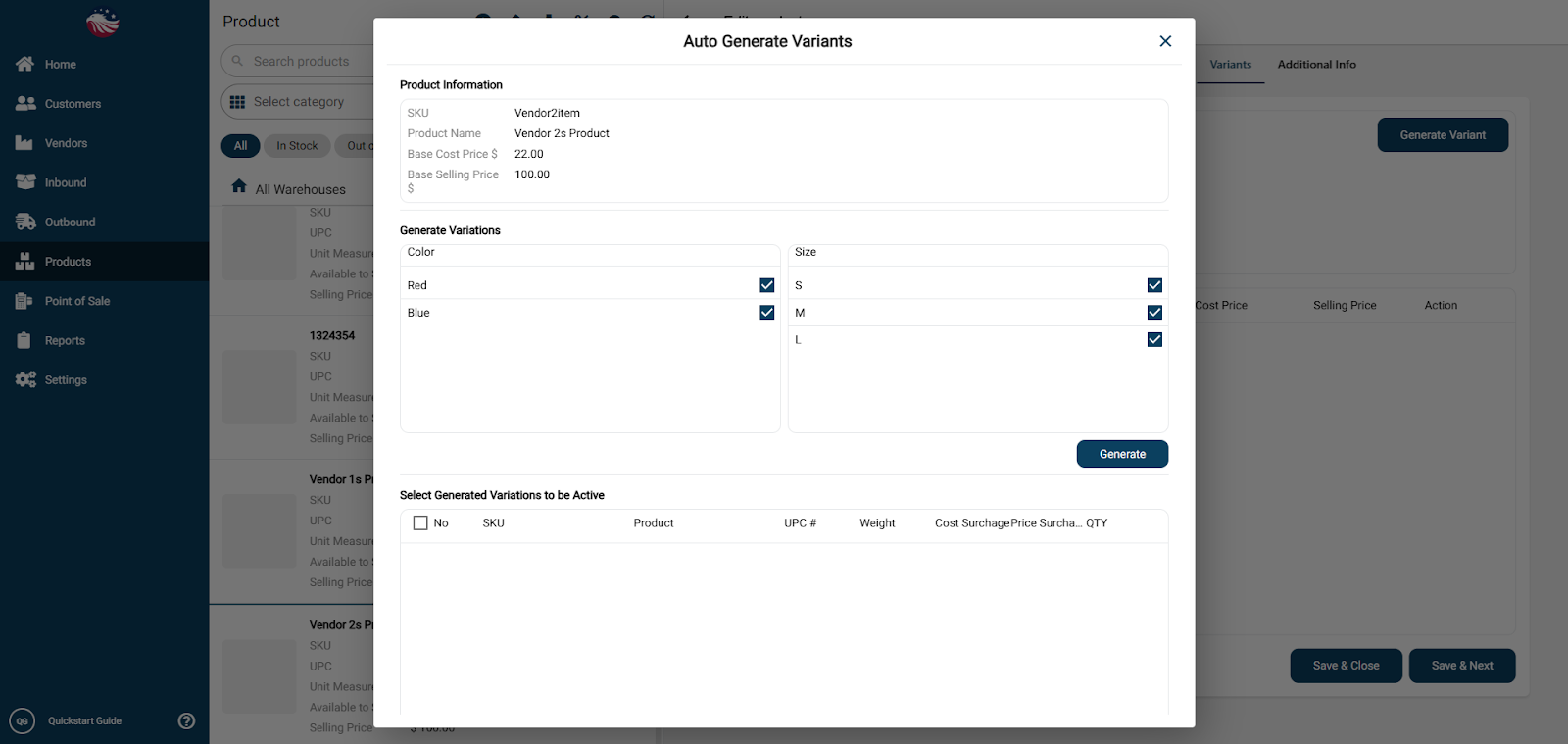This screenshot has height=744, width=1568.
Task: Open Customers via its people icon
Action: pyautogui.click(x=25, y=103)
